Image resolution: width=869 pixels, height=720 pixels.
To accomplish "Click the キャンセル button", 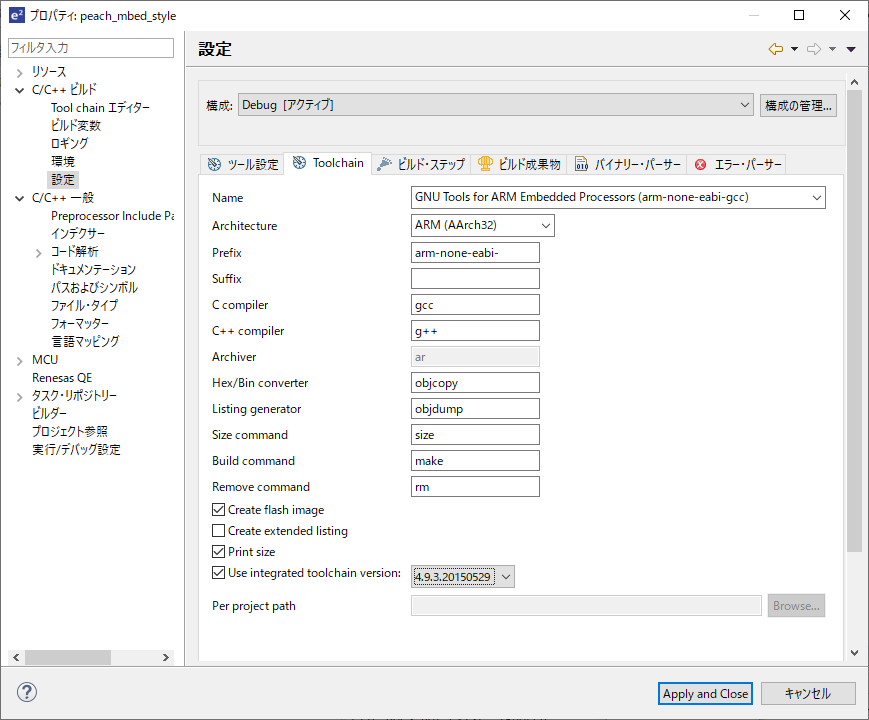I will (808, 693).
